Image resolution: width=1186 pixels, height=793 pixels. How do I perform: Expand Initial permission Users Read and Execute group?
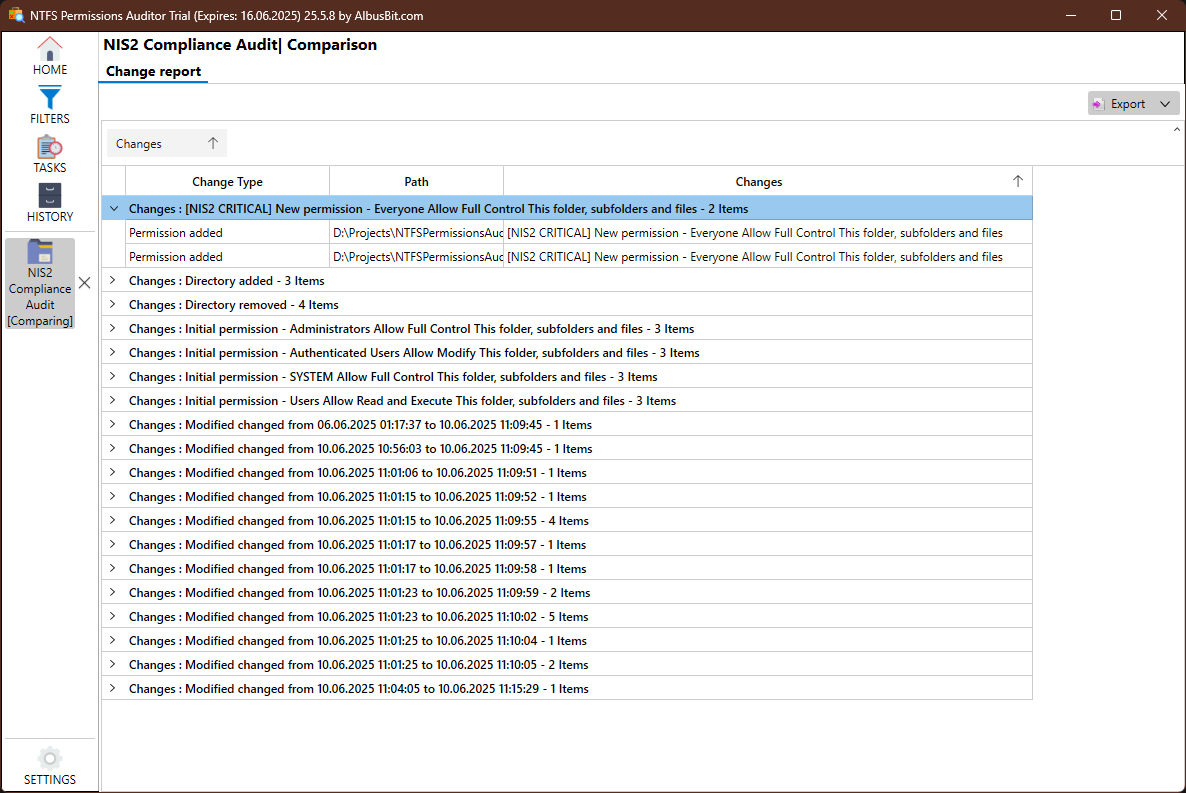tap(113, 400)
